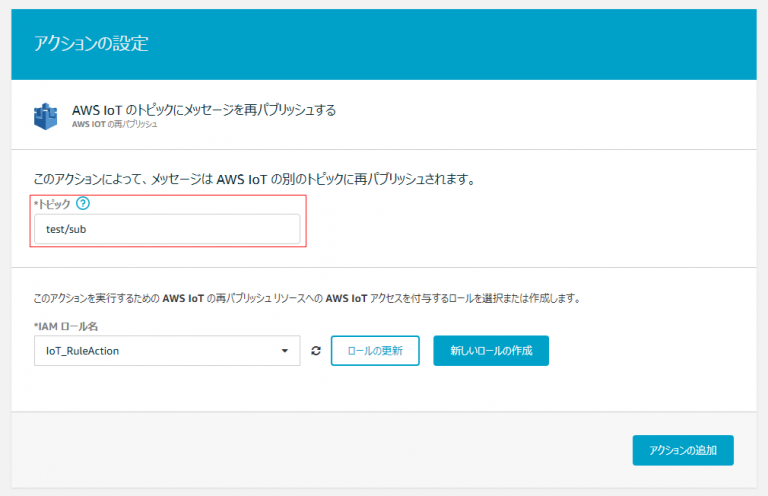This screenshot has width=768, height=496.
Task: Open the help icon beside トピック
Action: (83, 203)
